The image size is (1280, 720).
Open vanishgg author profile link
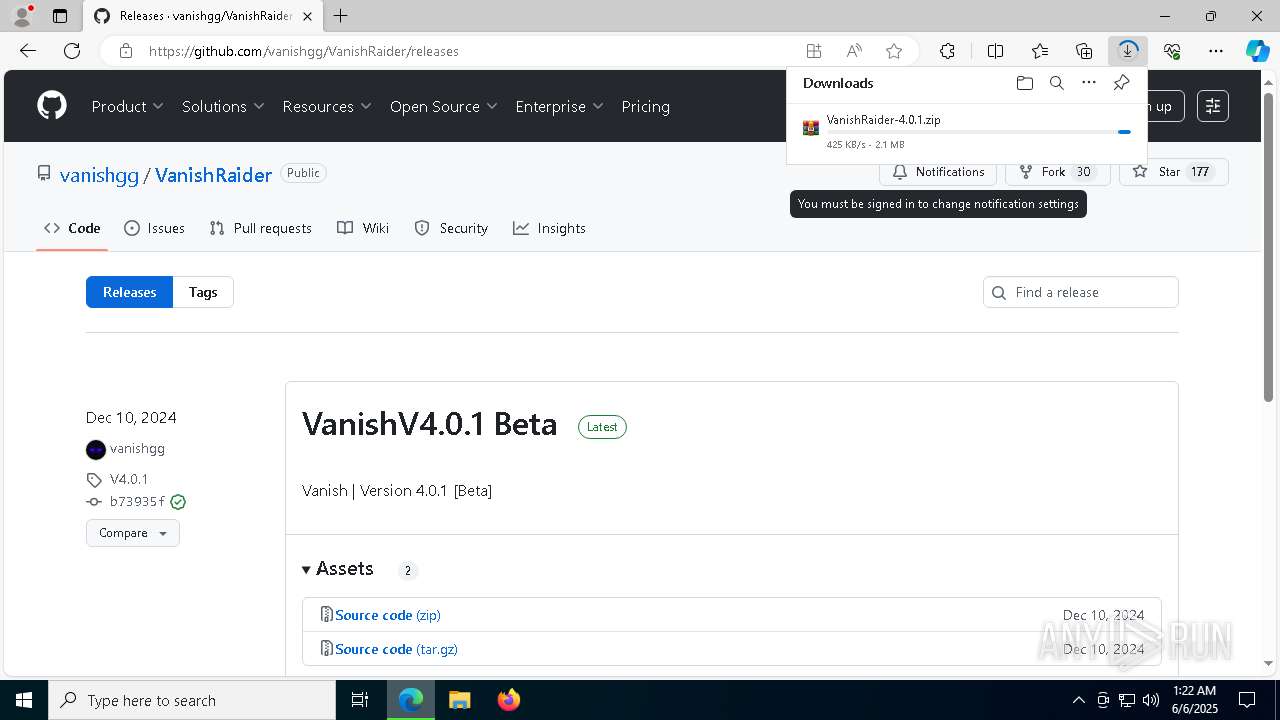click(137, 449)
